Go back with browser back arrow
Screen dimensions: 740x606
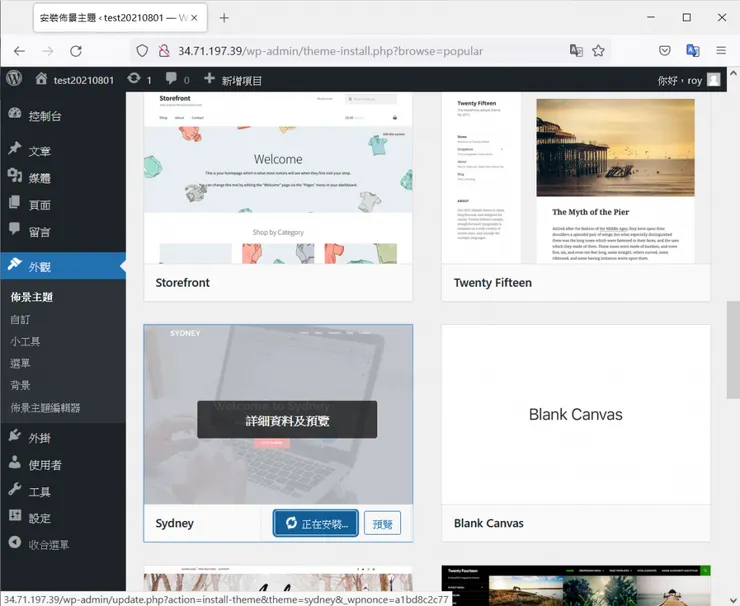coord(19,51)
